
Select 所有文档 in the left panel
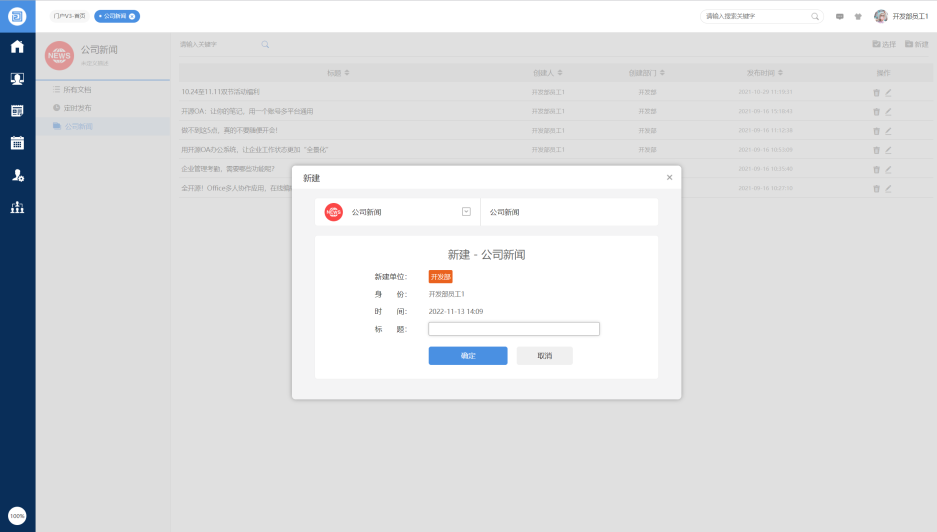(78, 90)
